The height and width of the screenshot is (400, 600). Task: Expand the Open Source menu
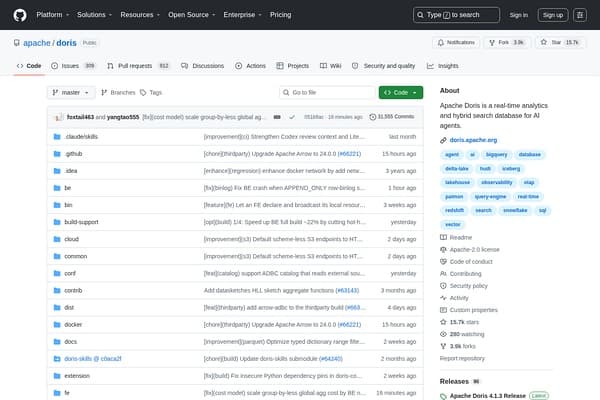[192, 15]
